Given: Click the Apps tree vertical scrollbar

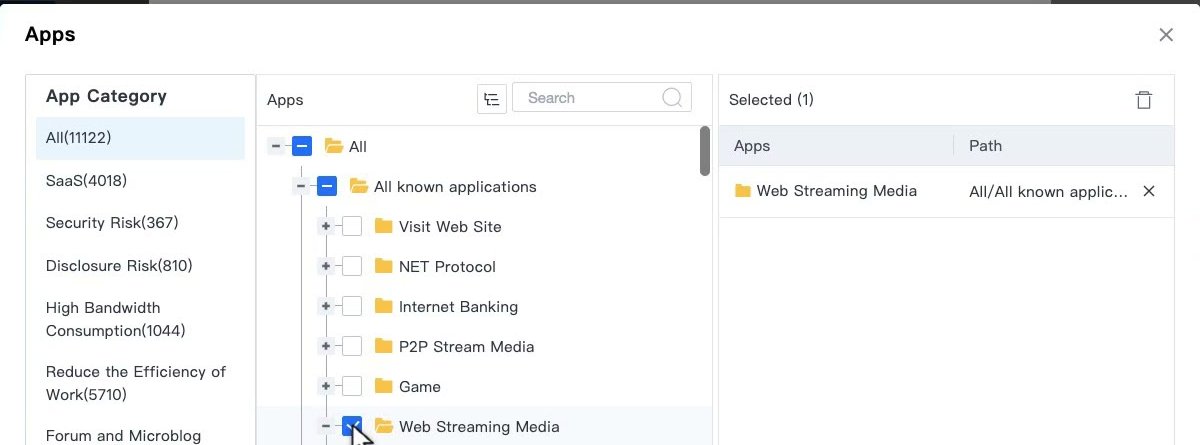Looking at the screenshot, I should click(705, 151).
